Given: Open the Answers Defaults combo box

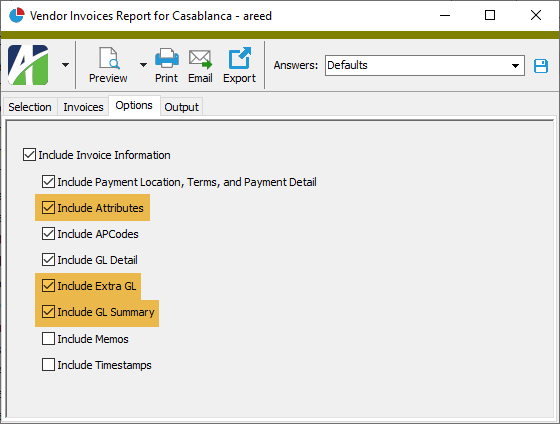Looking at the screenshot, I should tap(425, 65).
